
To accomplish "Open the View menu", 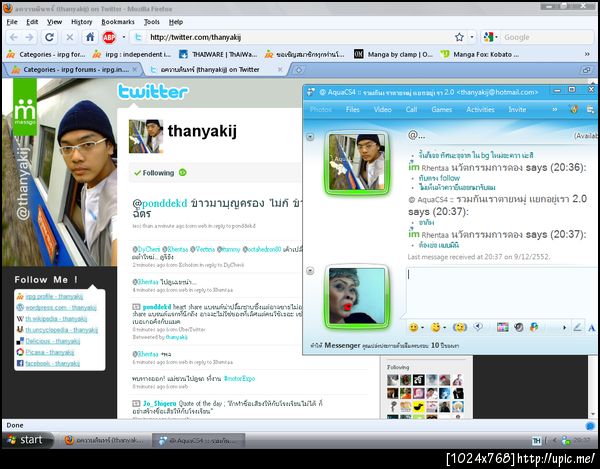I will tap(54, 22).
